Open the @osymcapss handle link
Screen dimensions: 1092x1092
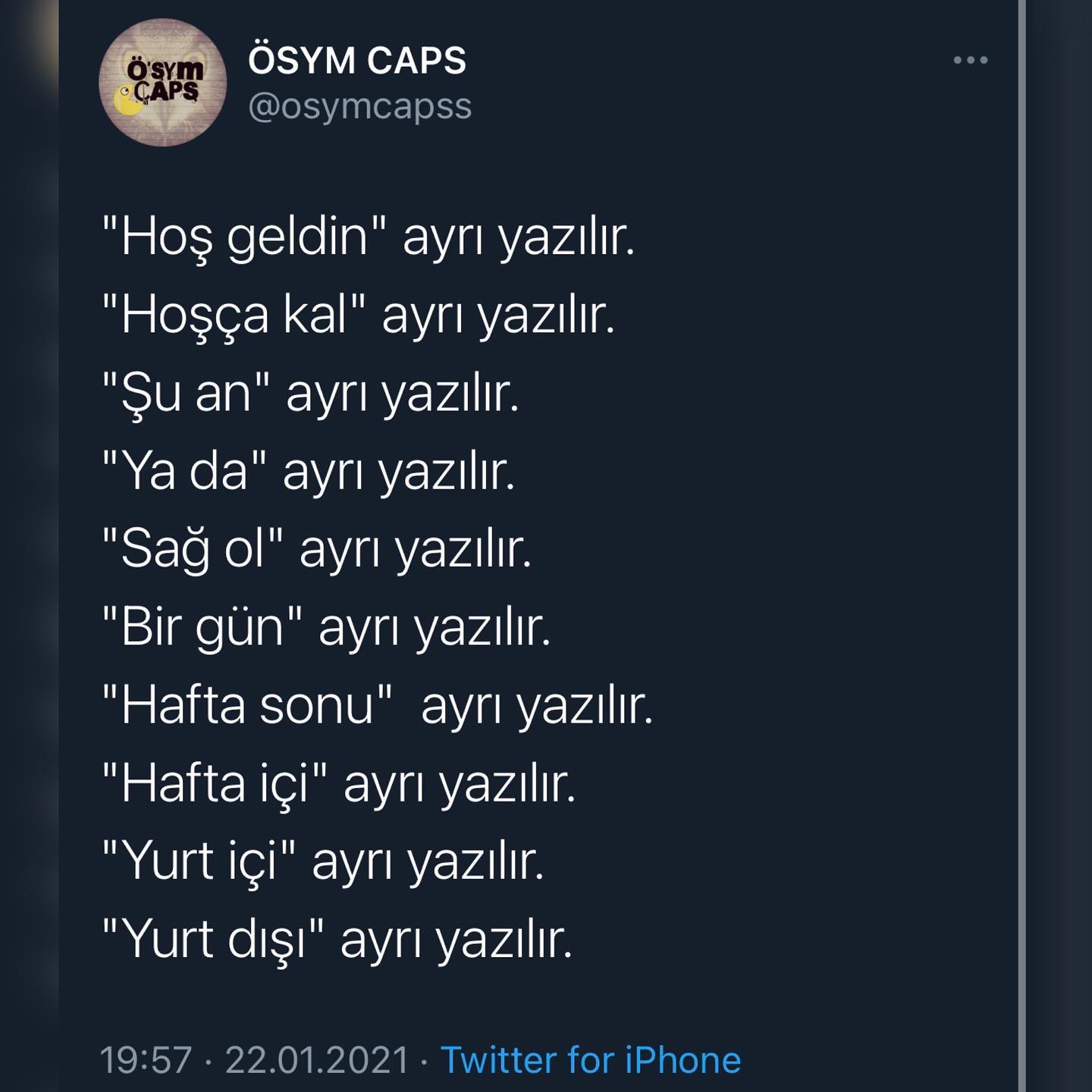(360, 106)
